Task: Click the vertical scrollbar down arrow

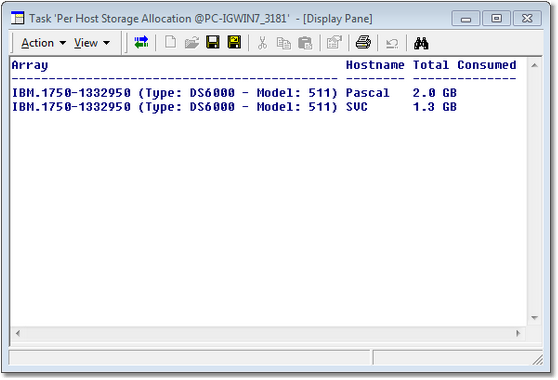Action: click(x=534, y=318)
